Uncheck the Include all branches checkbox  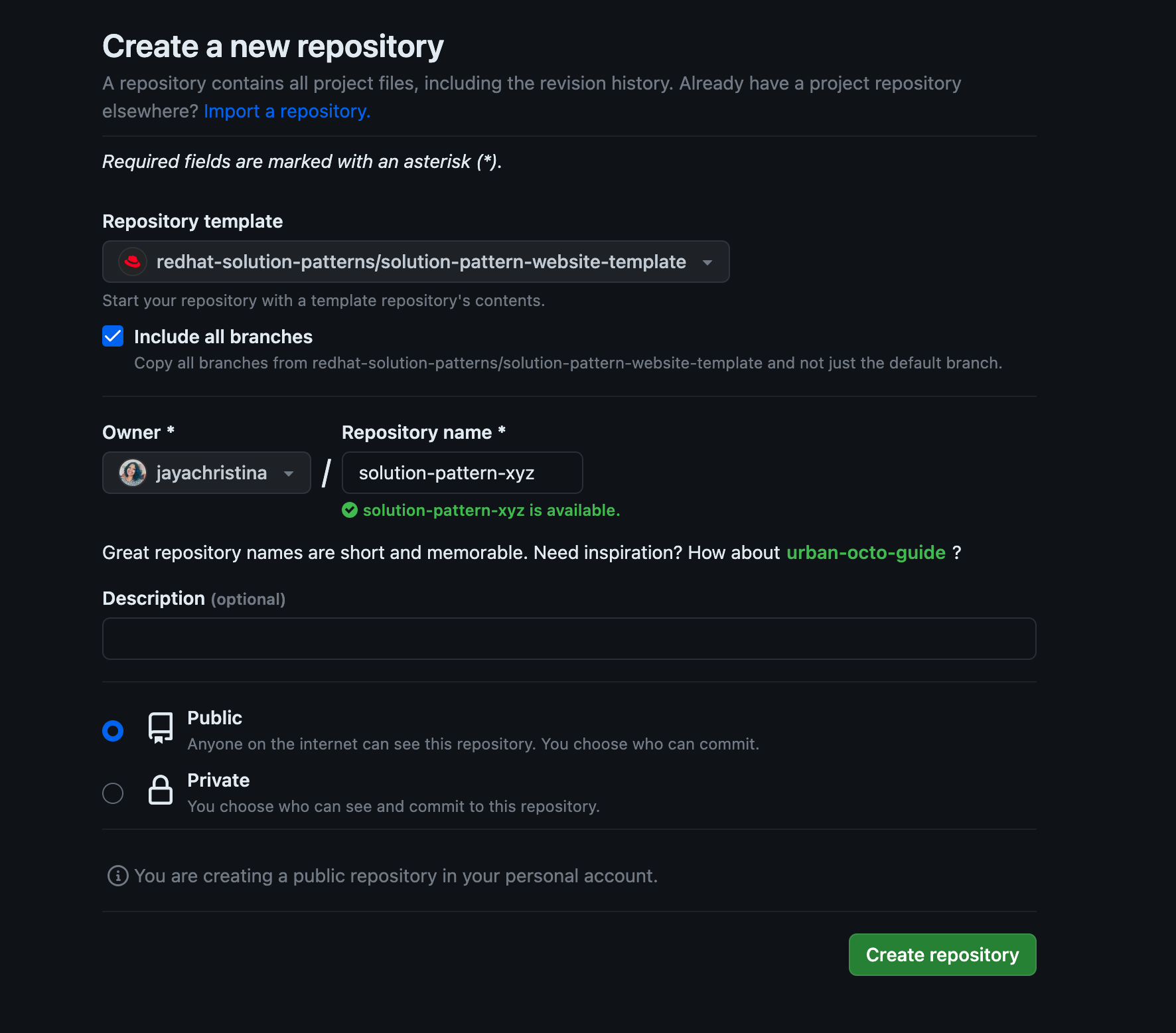tap(113, 336)
